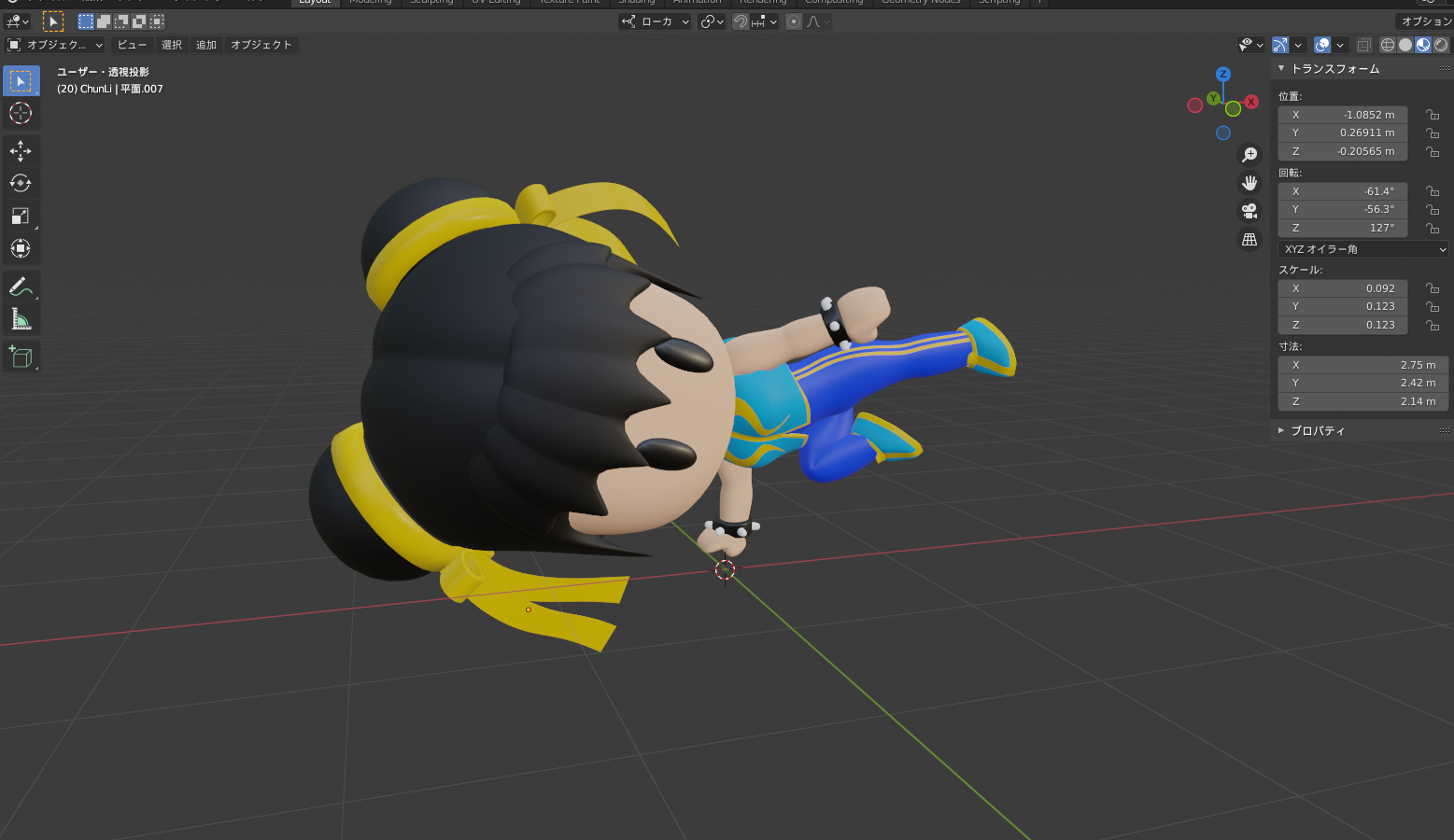This screenshot has width=1454, height=840.
Task: Click the green Y axis on gizmo
Action: point(1213,98)
